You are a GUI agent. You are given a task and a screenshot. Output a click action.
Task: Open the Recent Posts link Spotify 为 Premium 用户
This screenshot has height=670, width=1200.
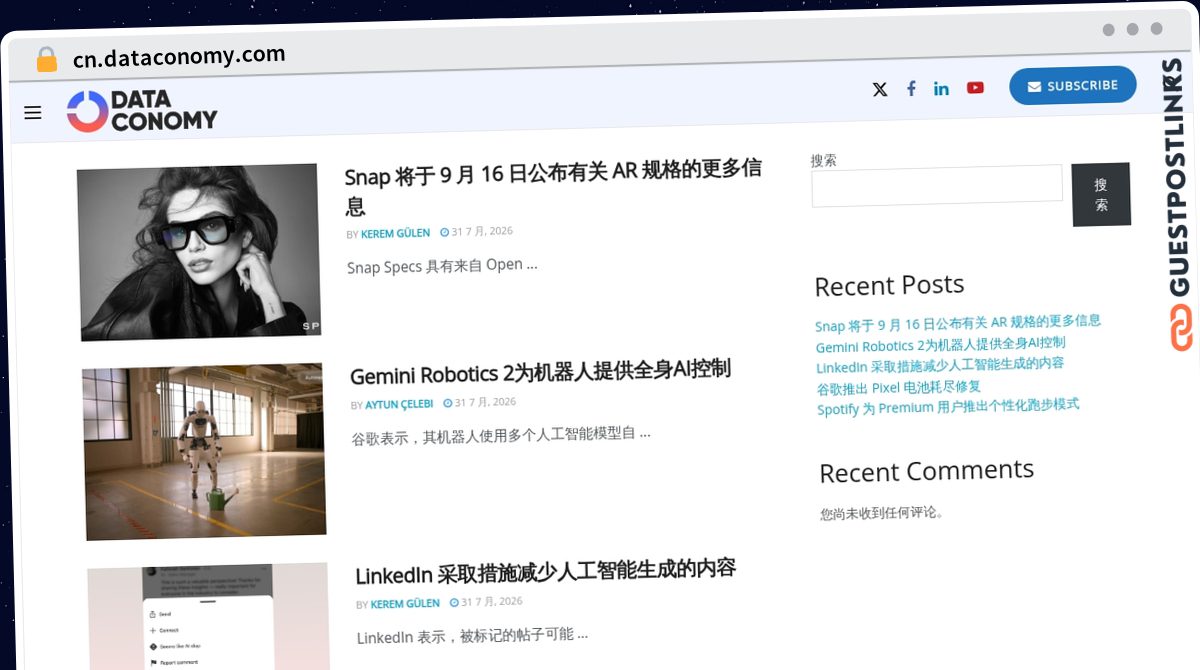pos(948,407)
